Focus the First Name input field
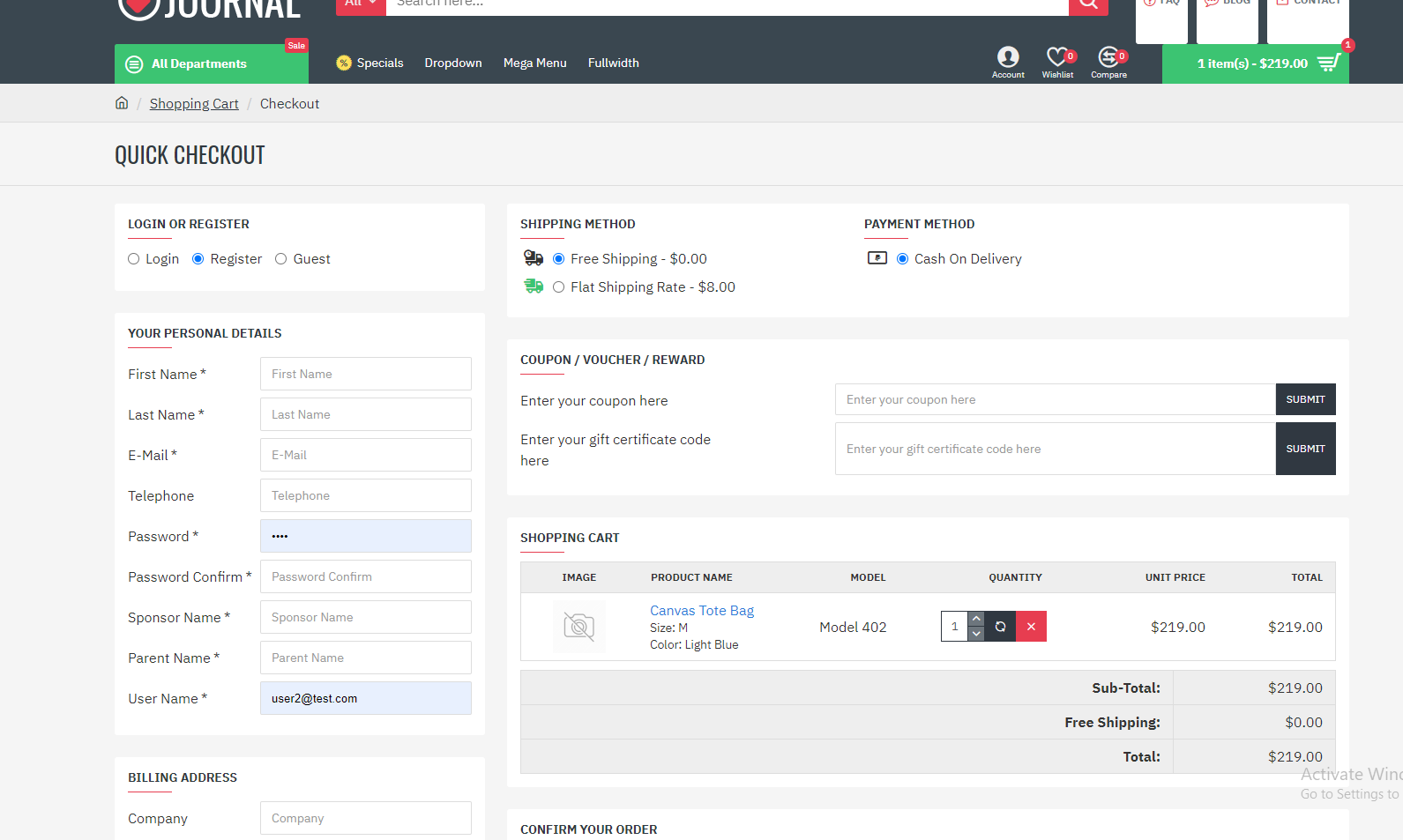Viewport: 1403px width, 840px height. click(365, 374)
